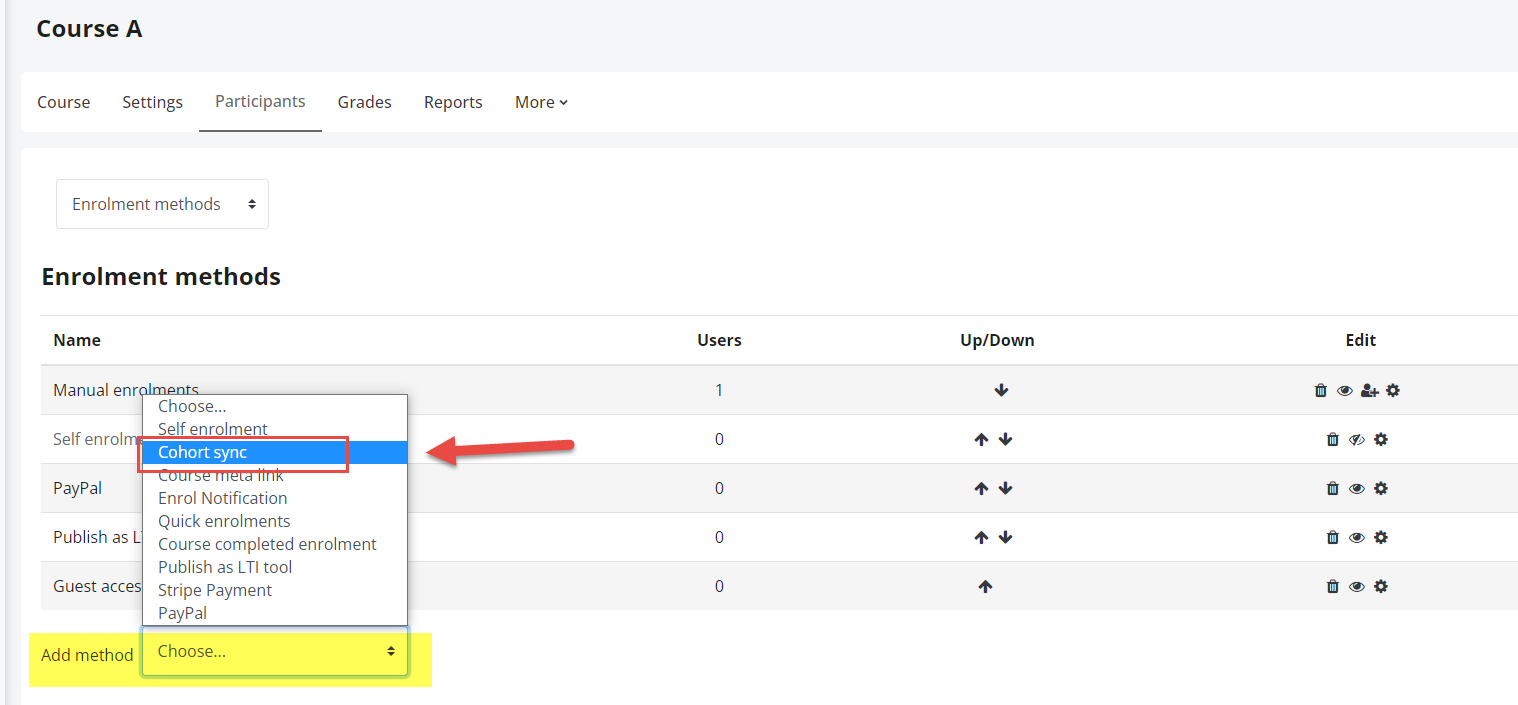This screenshot has height=705, width=1518.
Task: Open settings gear for Guest access row
Action: pyautogui.click(x=1381, y=586)
